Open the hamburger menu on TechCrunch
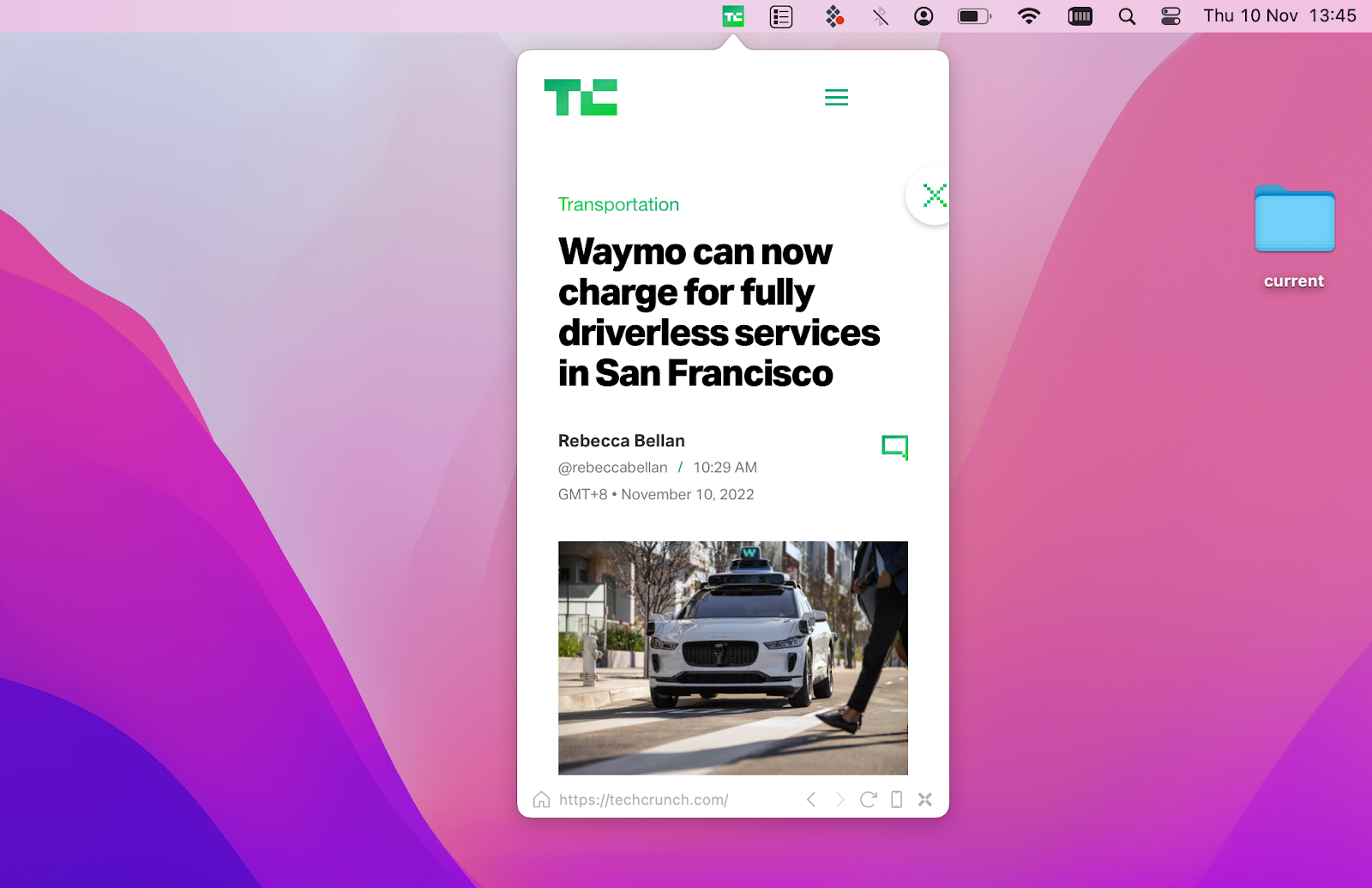The image size is (1372, 888). click(836, 98)
